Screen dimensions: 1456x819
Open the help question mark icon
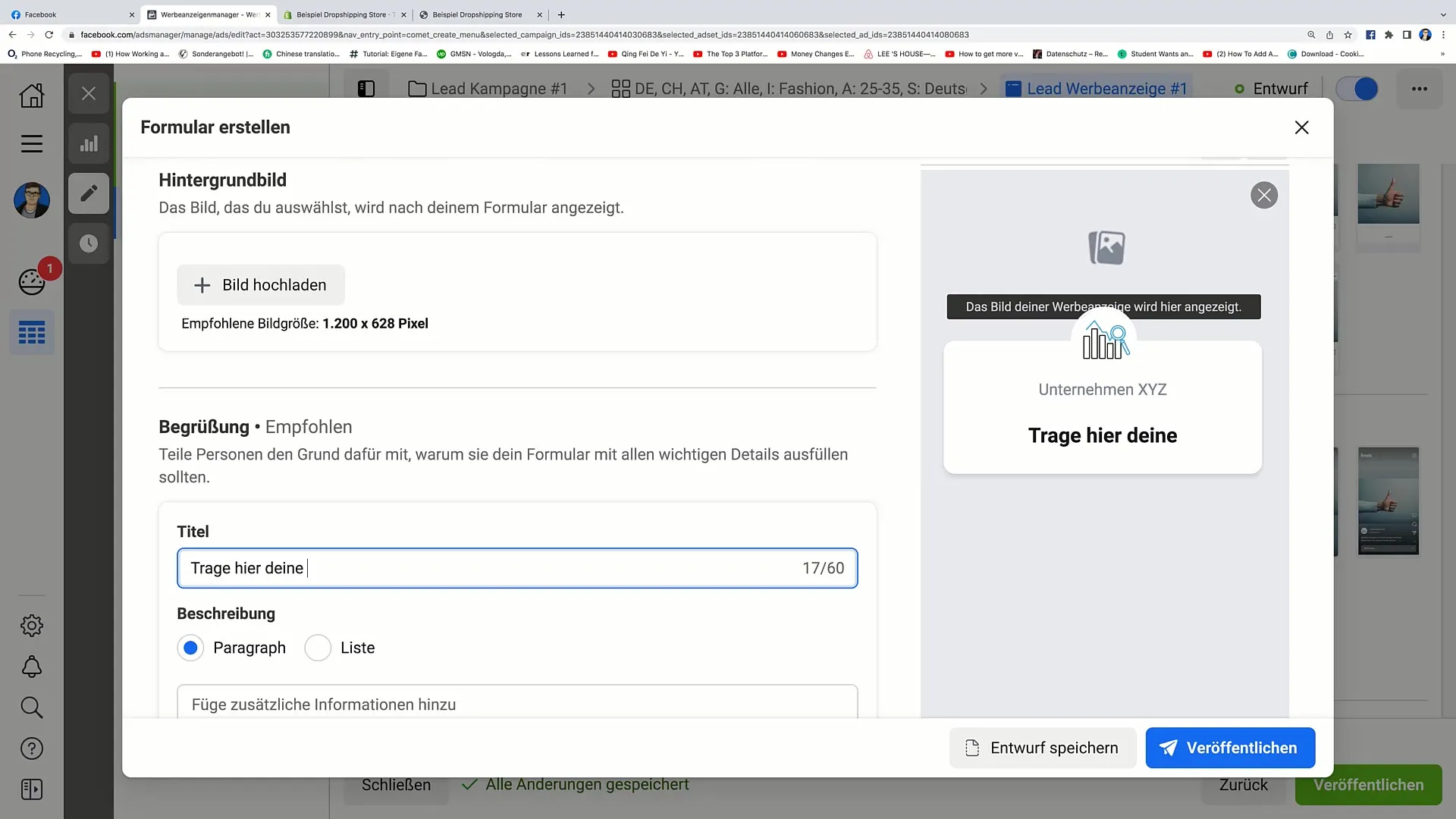point(32,748)
